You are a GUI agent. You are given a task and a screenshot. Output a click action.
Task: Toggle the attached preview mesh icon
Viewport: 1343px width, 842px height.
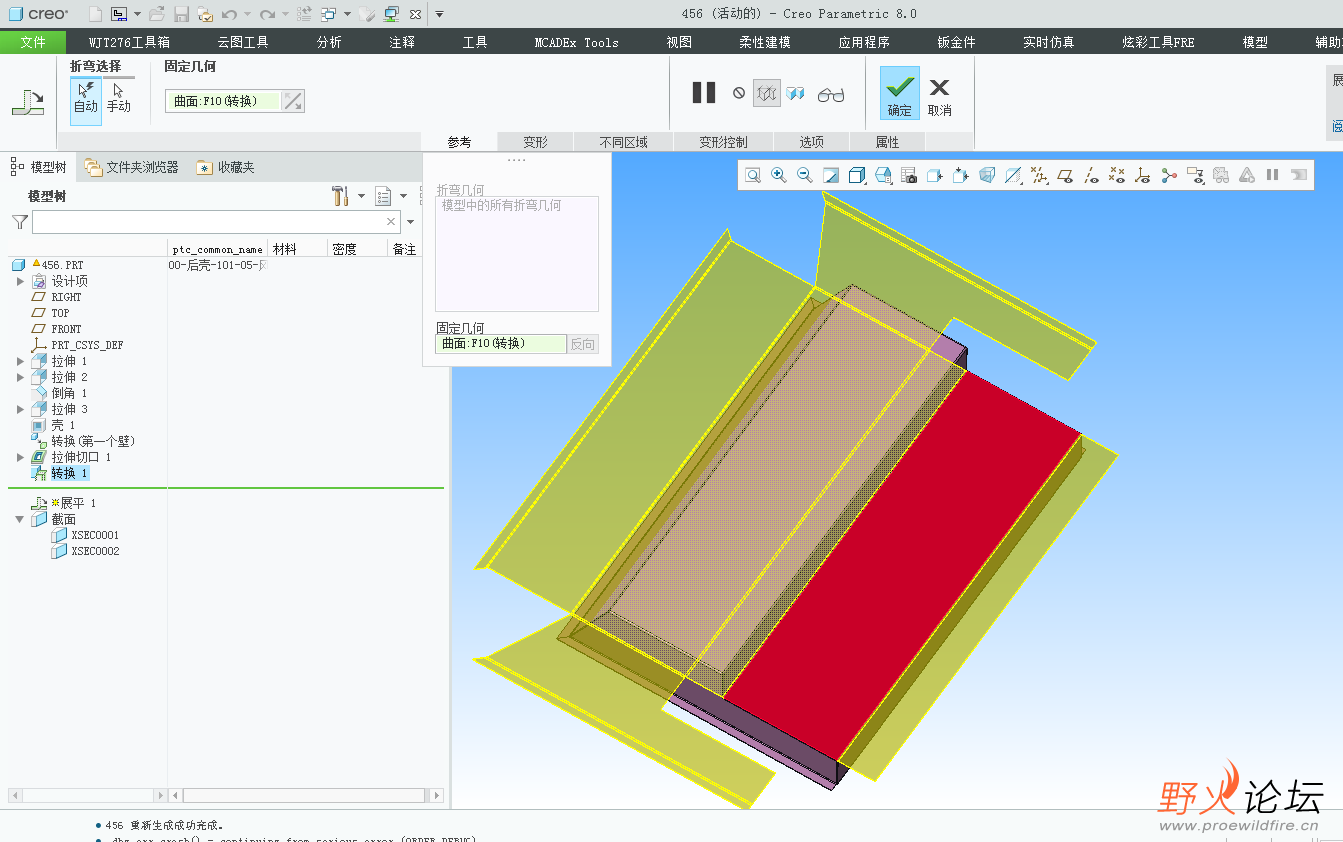tap(767, 93)
